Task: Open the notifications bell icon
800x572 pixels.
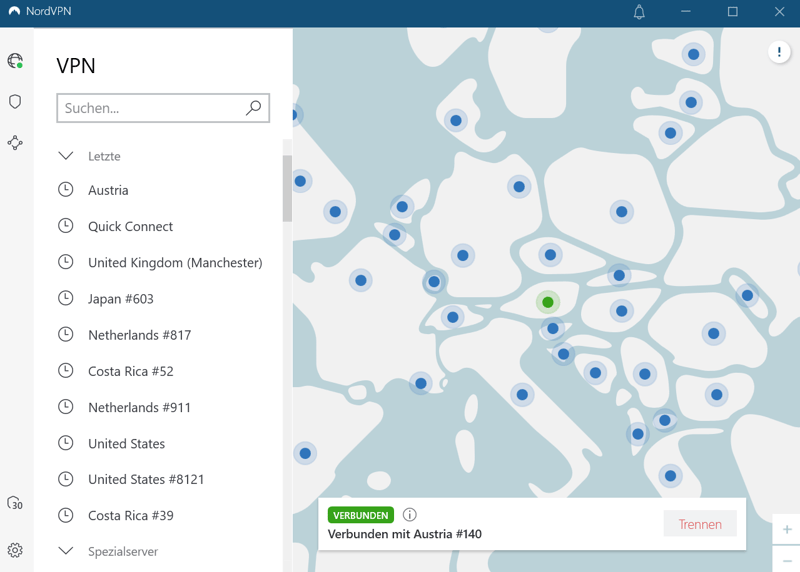Action: (x=639, y=12)
